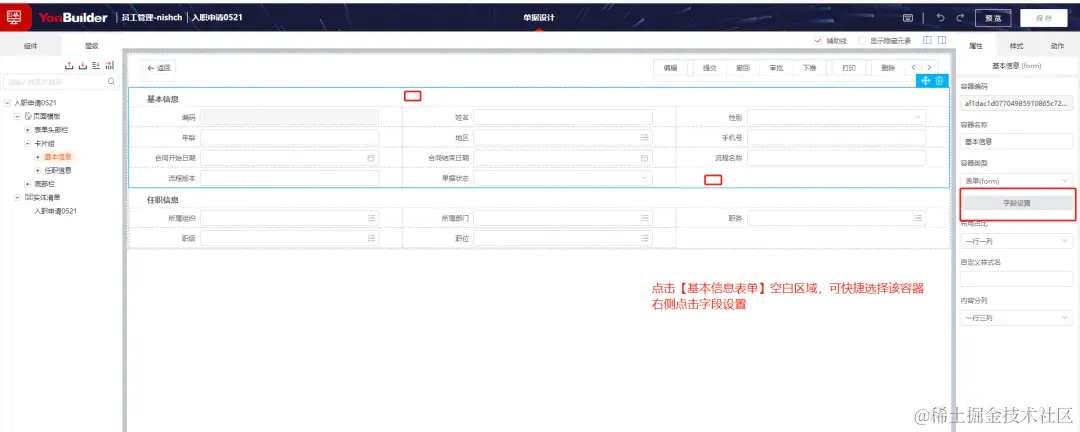Switch to the 动作 actions tab
1080x432 pixels.
click(1057, 46)
